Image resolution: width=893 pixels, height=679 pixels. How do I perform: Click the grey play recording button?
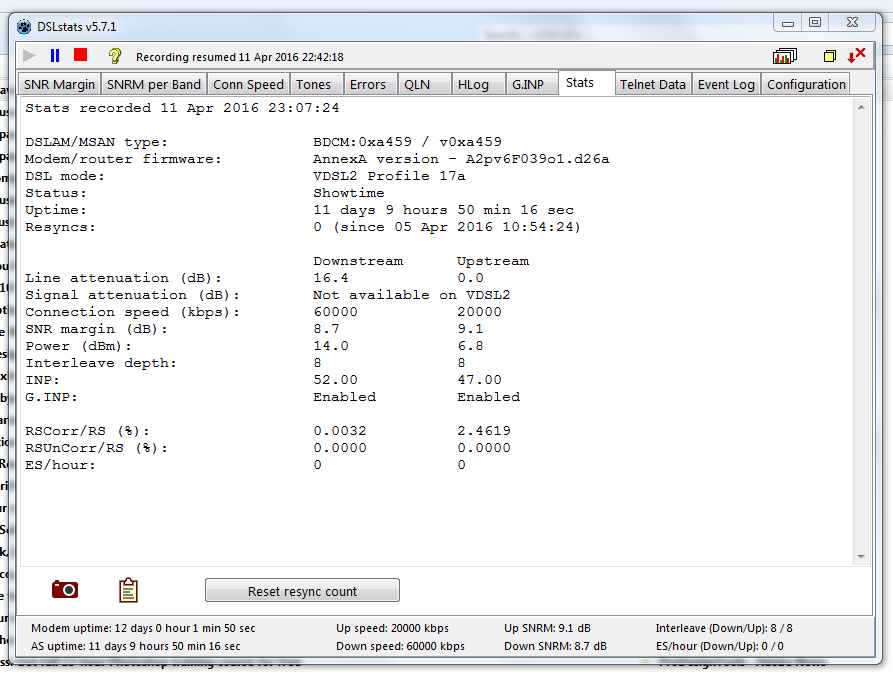click(x=29, y=56)
